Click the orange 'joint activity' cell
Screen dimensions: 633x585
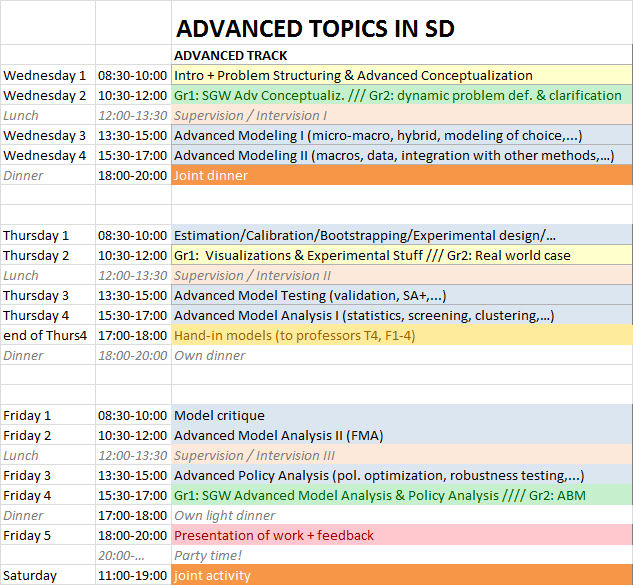(402, 575)
